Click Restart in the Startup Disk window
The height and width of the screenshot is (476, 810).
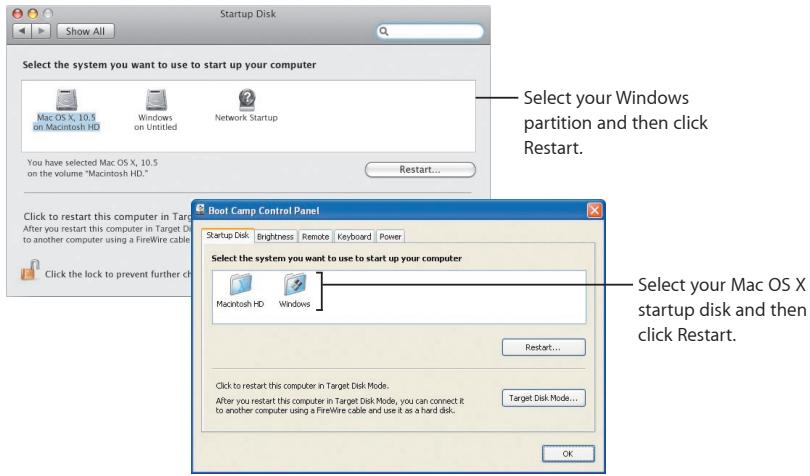coord(420,170)
